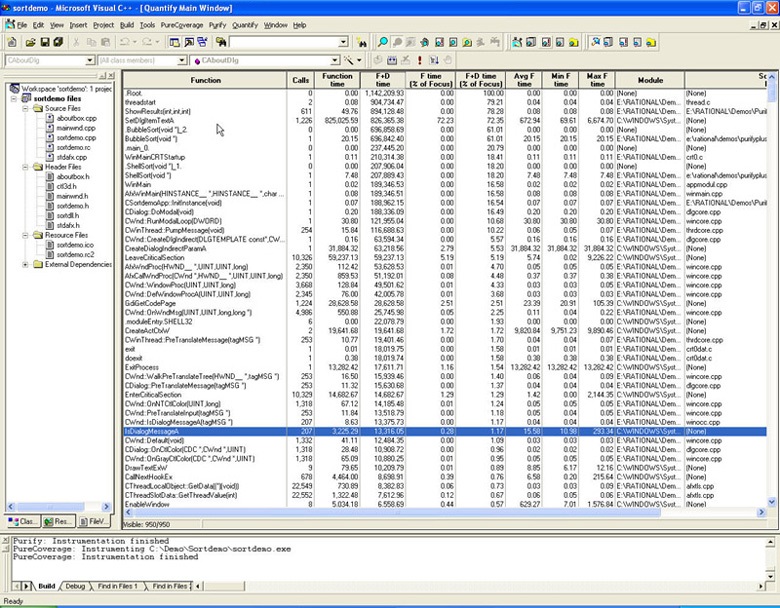Switch to the ClassView tab
The width and height of the screenshot is (780, 608).
[22, 521]
